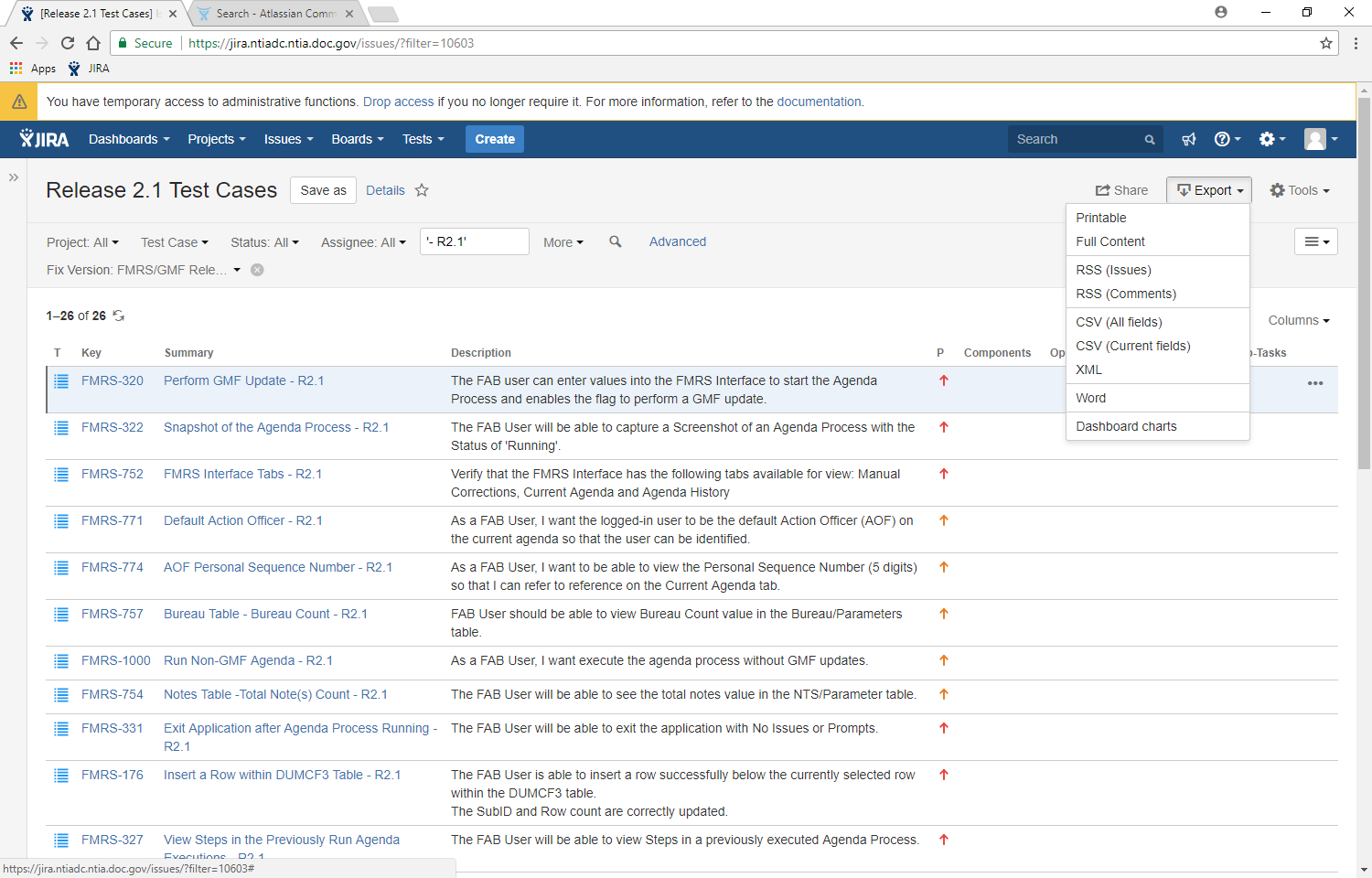Click the Create button
The image size is (1372, 878).
pyautogui.click(x=495, y=139)
